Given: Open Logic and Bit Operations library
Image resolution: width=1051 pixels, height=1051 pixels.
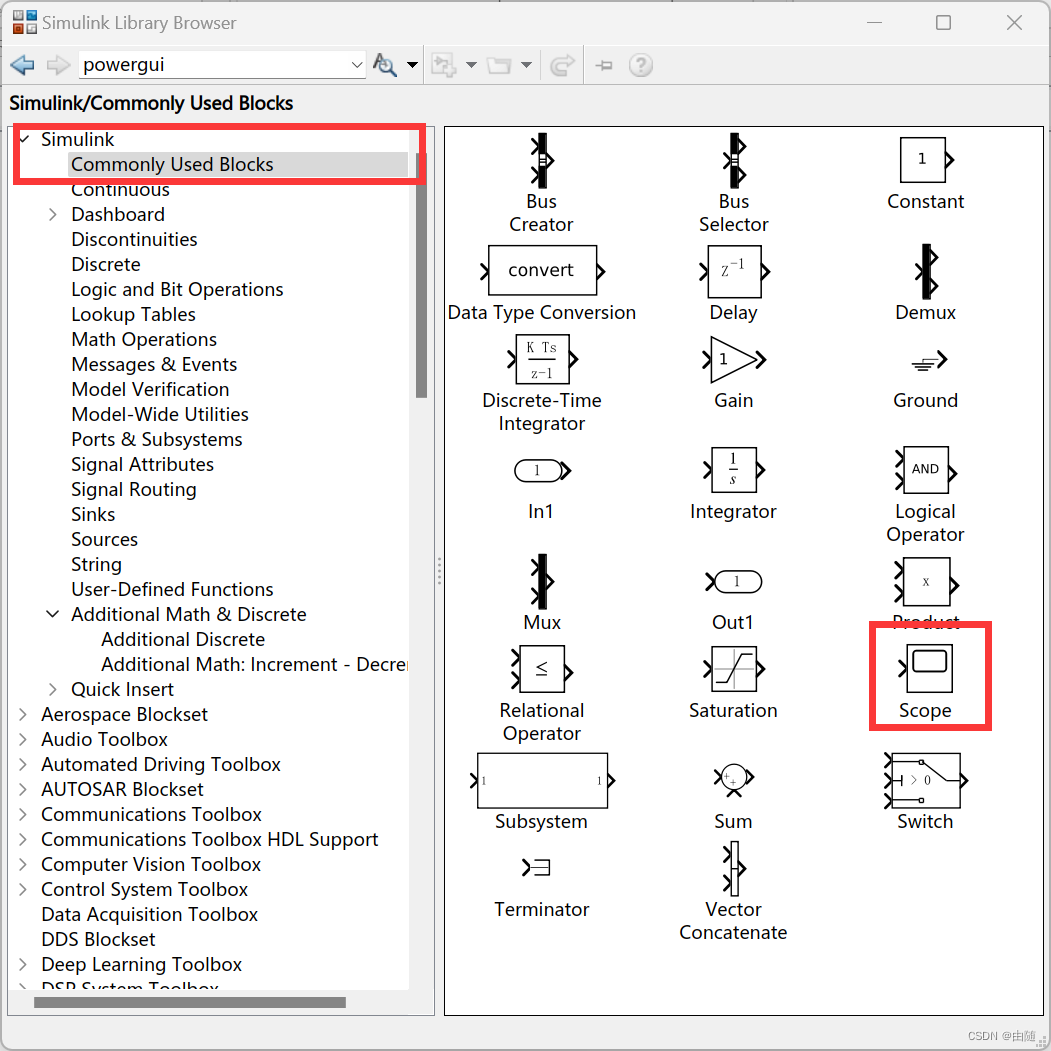Looking at the screenshot, I should pyautogui.click(x=177, y=289).
